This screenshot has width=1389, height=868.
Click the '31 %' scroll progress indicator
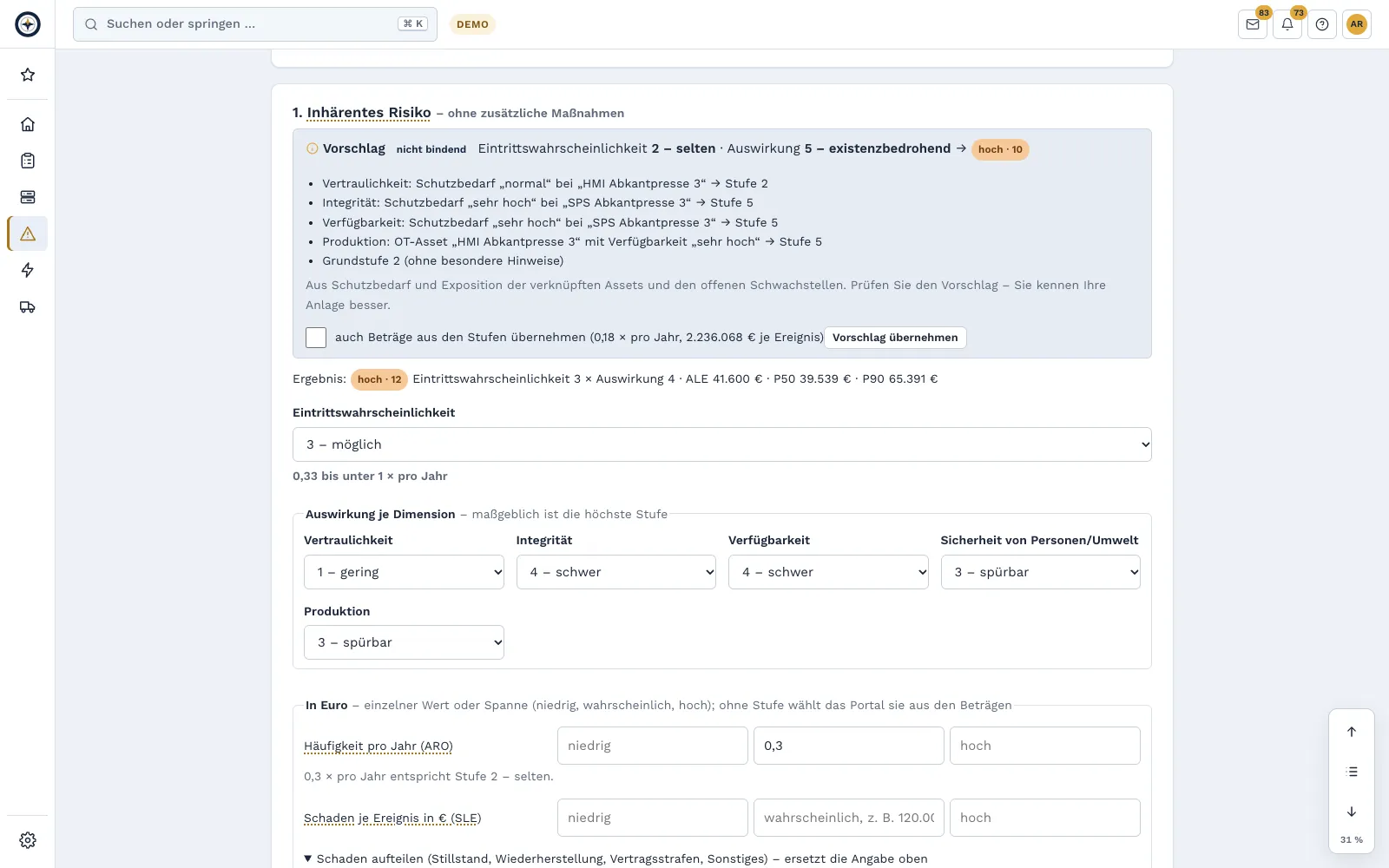tap(1352, 839)
